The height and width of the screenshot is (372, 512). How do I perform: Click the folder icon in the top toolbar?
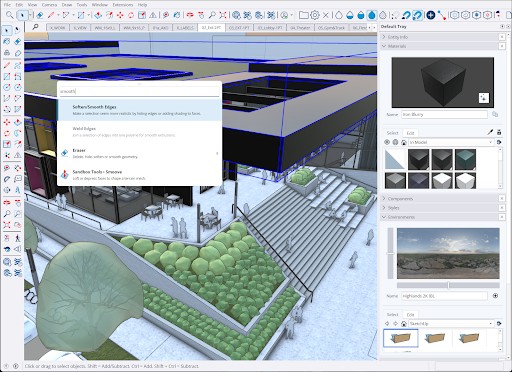coord(303,15)
